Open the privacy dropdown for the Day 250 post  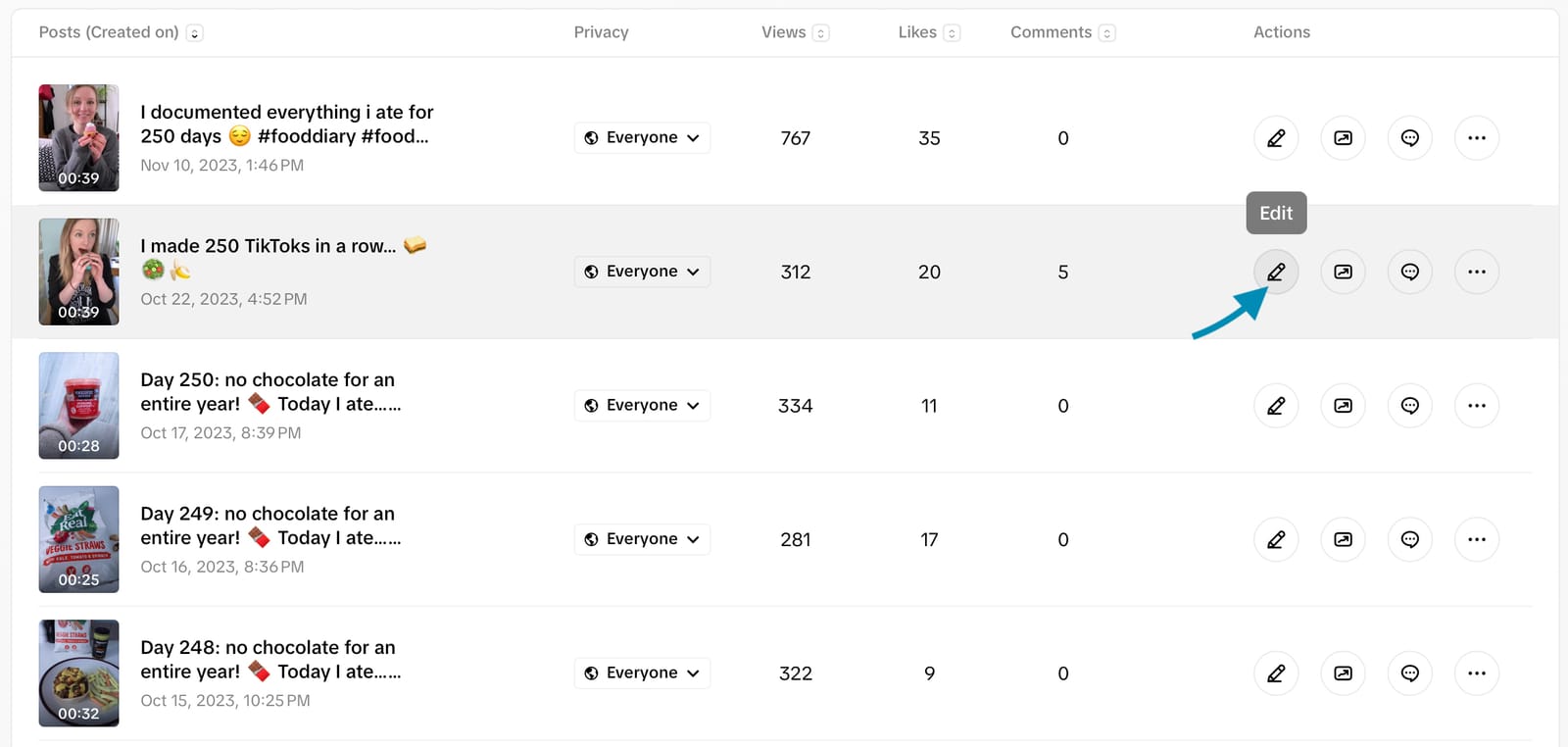tap(641, 405)
